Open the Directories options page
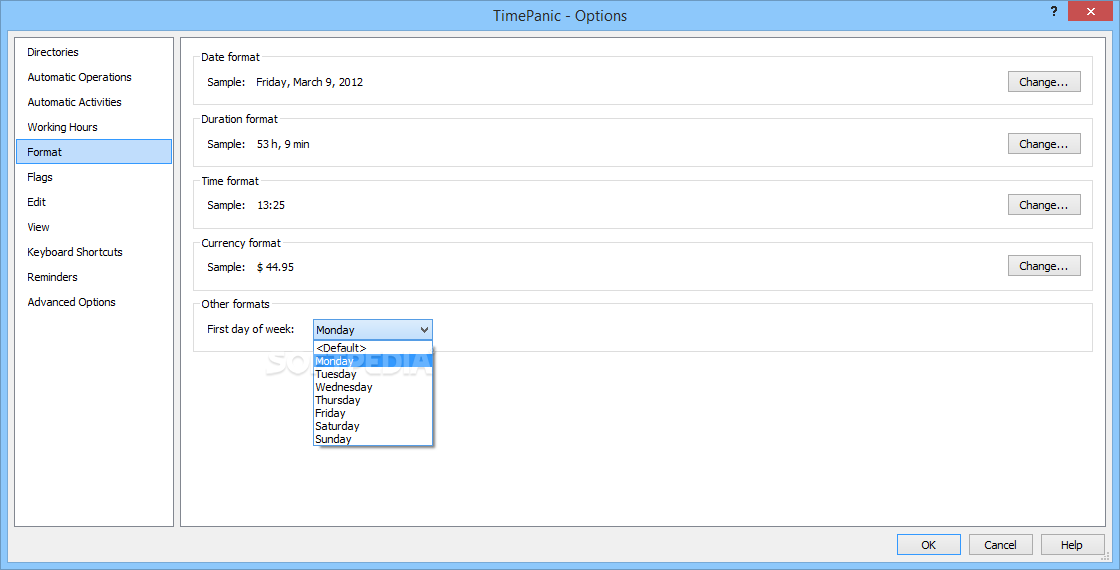 tap(94, 52)
